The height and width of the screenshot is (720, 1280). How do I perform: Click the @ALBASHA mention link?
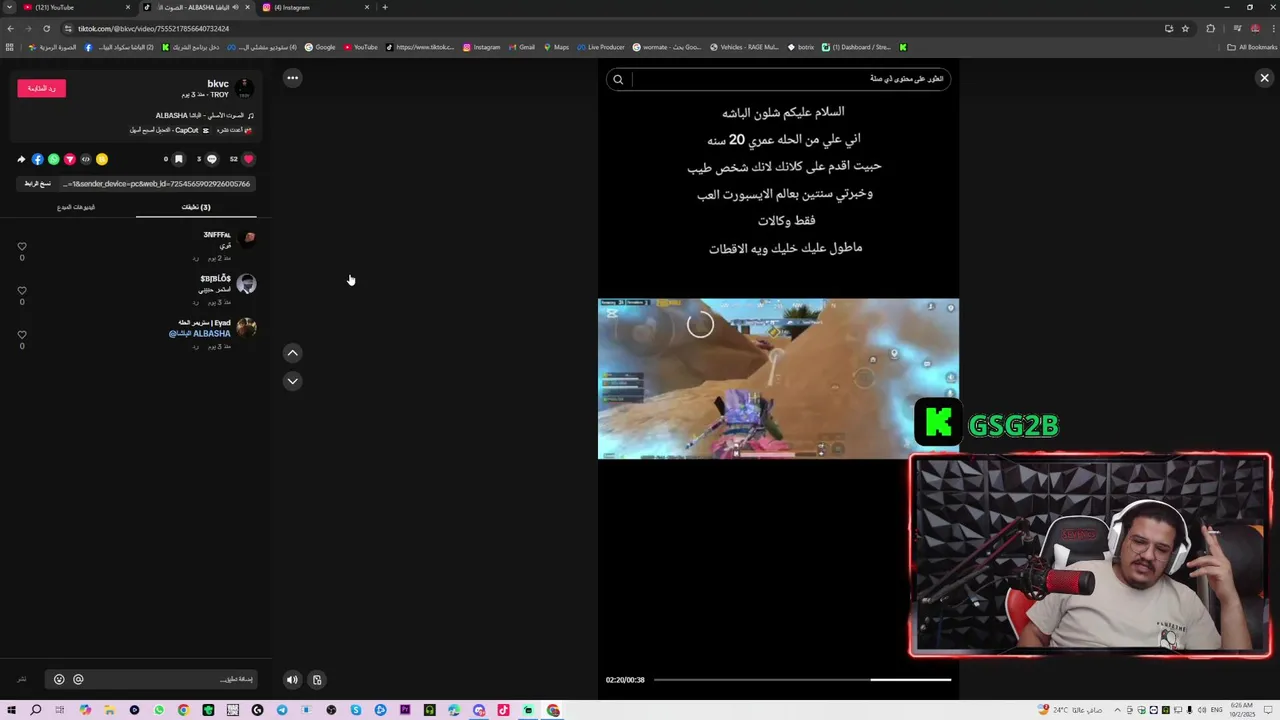pos(200,334)
